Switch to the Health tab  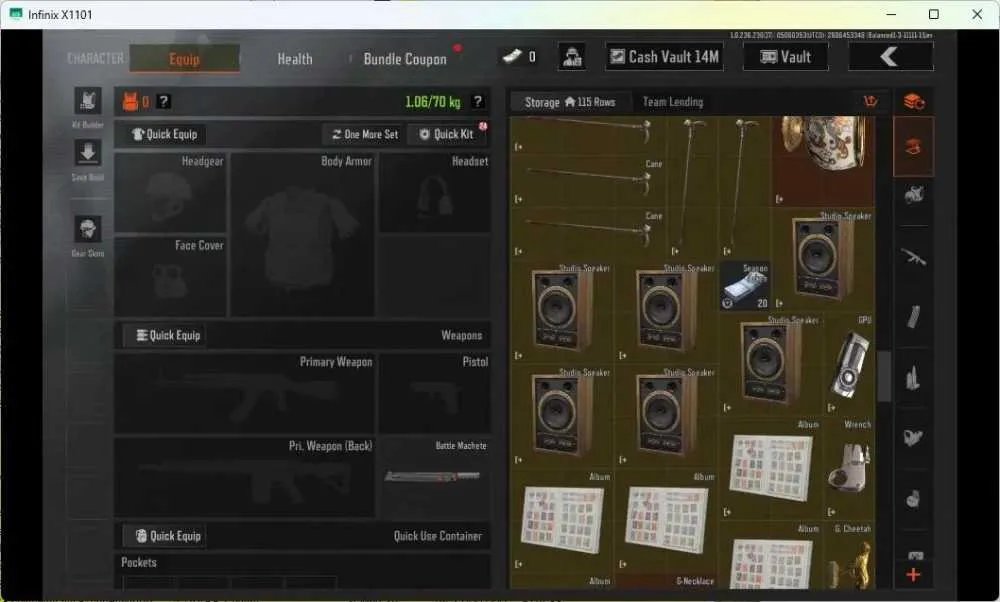(295, 59)
